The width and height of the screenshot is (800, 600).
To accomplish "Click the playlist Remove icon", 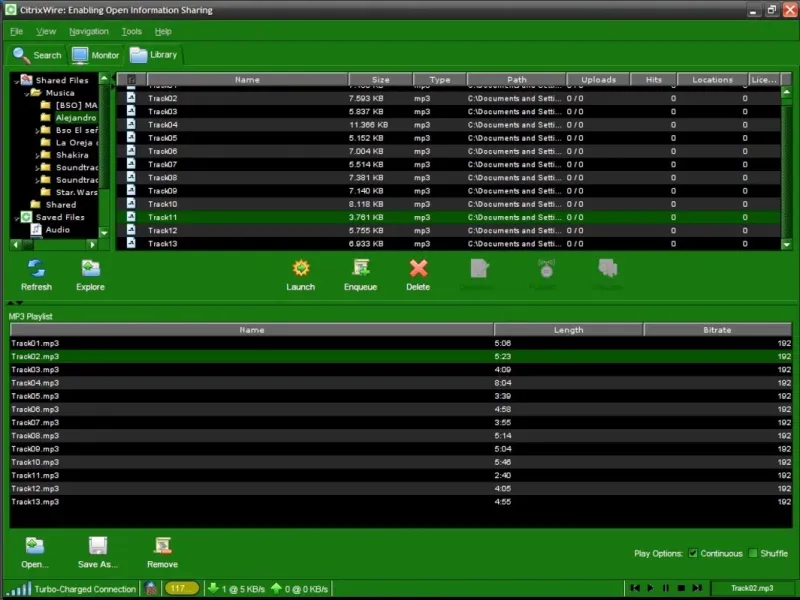I will pyautogui.click(x=162, y=546).
